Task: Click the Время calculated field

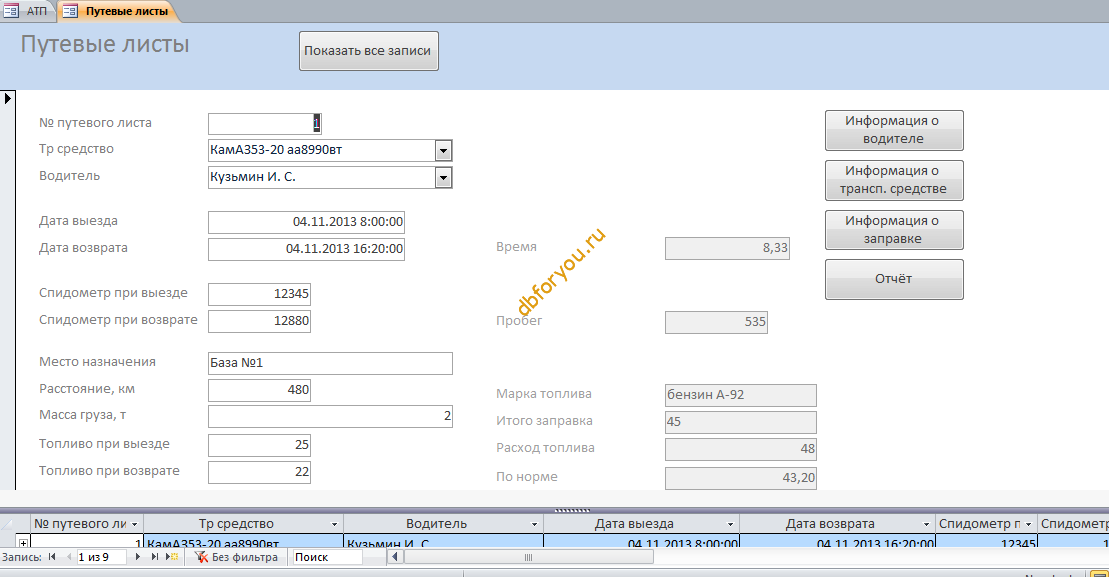Action: [727, 248]
